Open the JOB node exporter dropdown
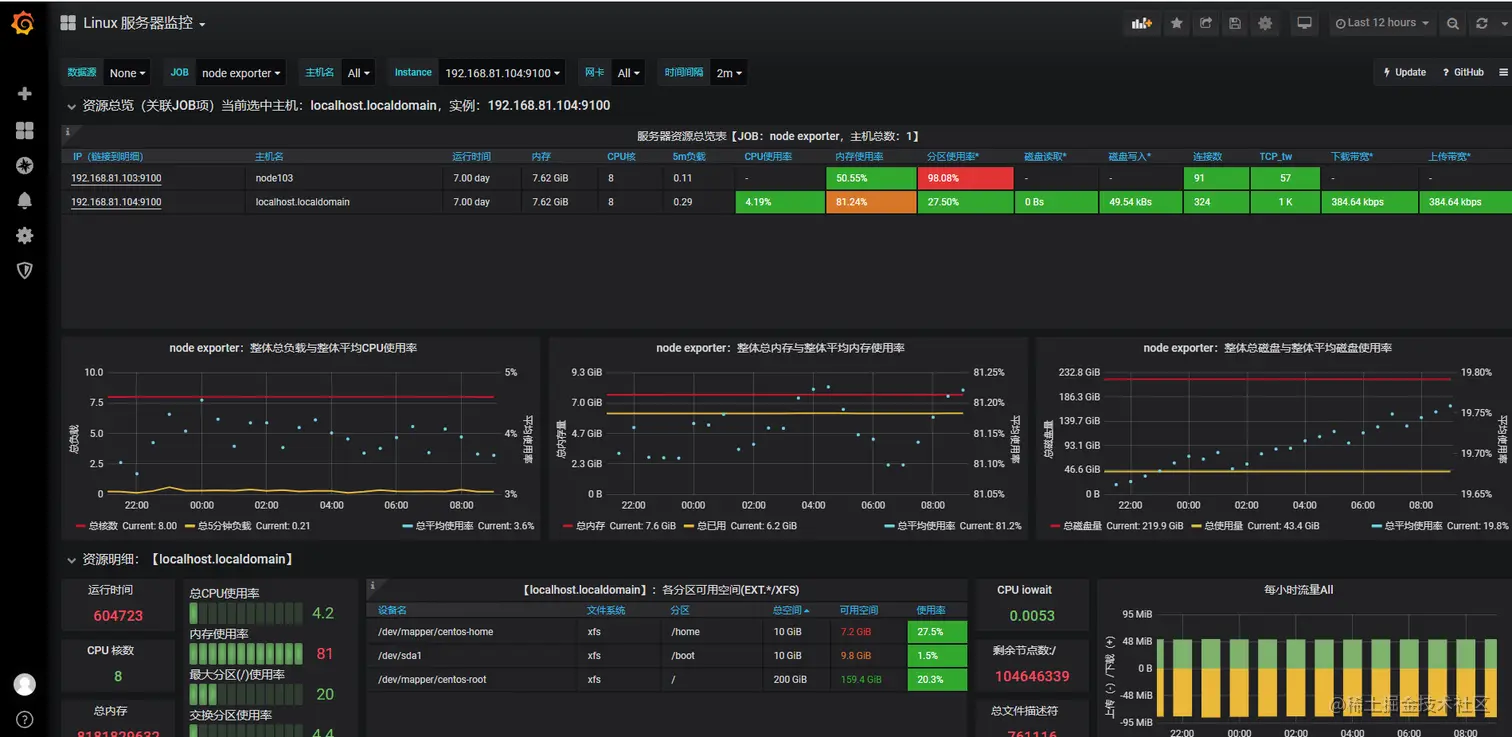The height and width of the screenshot is (737, 1512). (241, 73)
